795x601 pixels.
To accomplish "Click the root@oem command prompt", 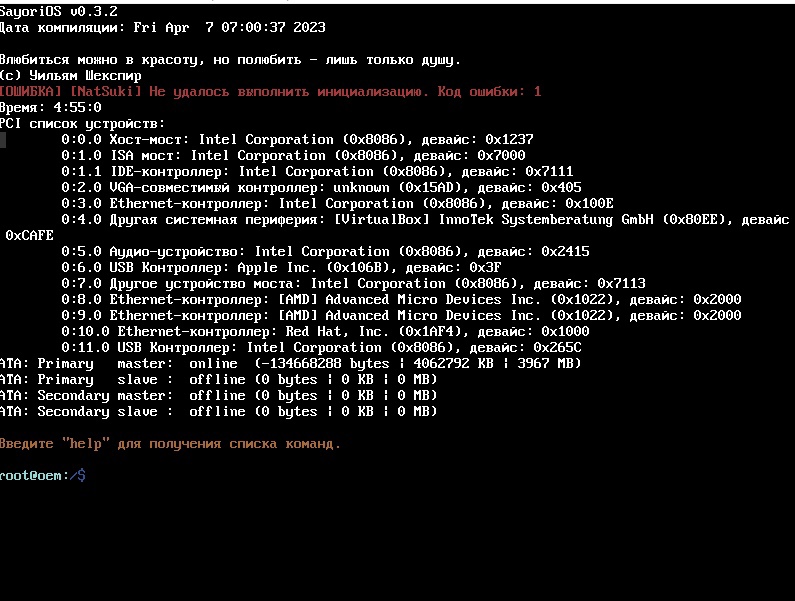I will tap(42, 475).
